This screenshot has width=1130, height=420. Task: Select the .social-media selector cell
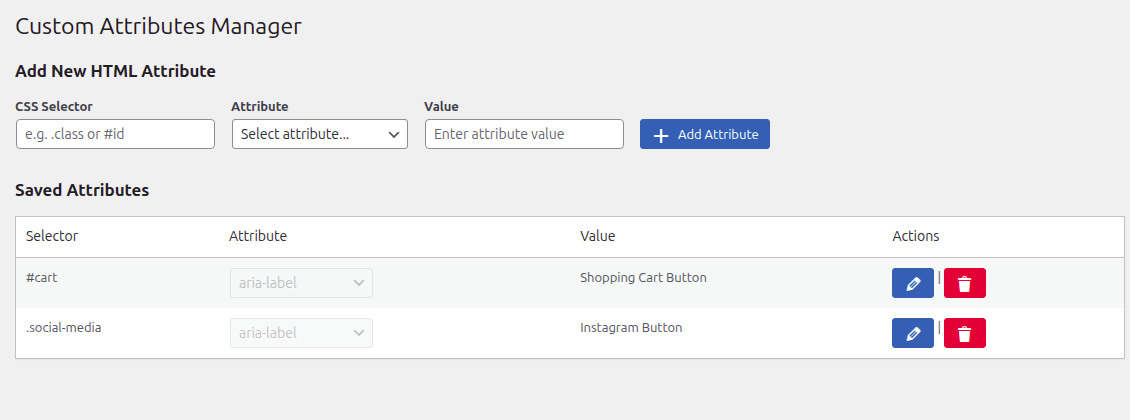click(63, 327)
